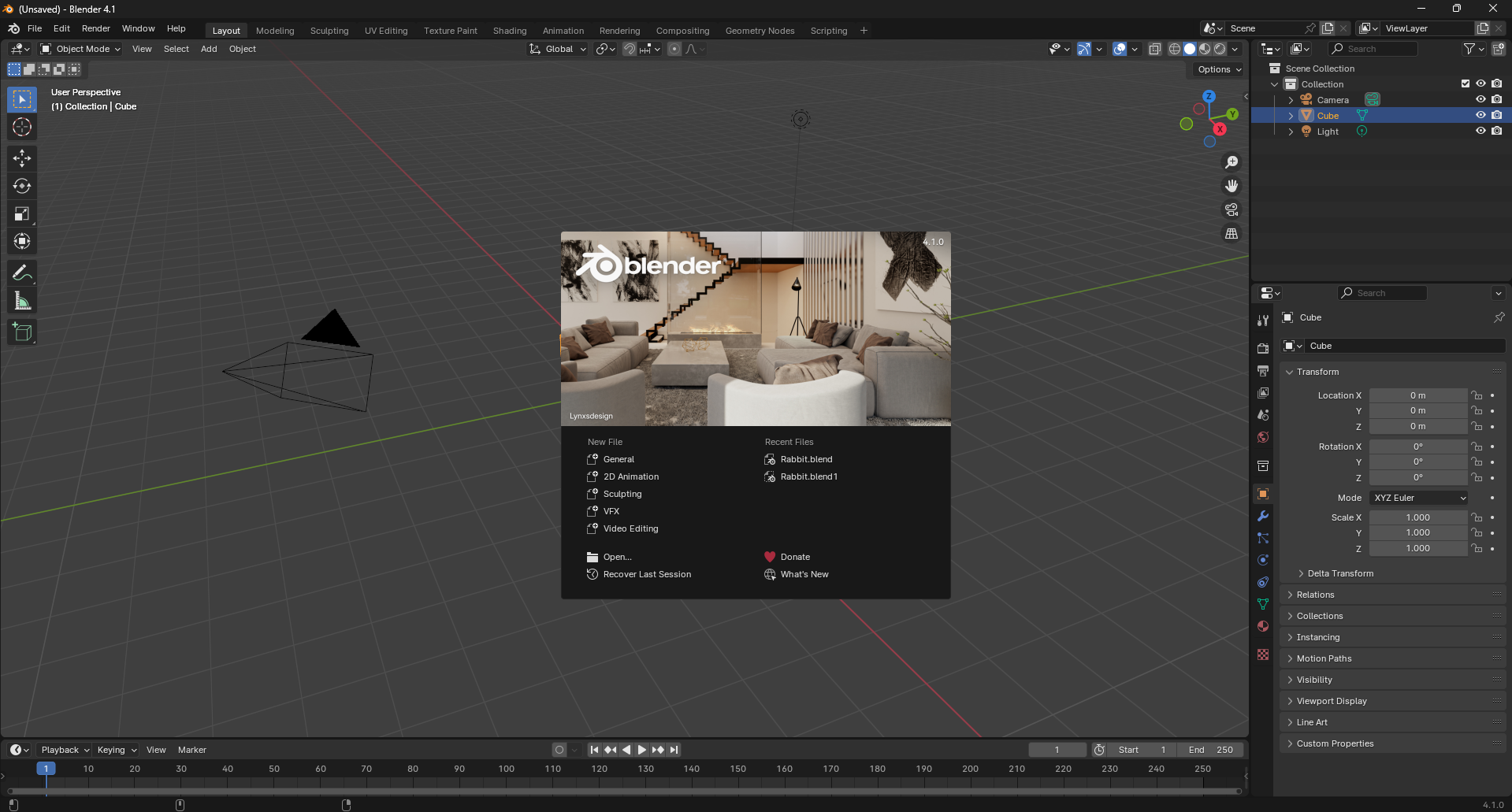The image size is (1512, 812).
Task: Select the Cursor tool in the viewport toolbar
Action: coord(22,127)
